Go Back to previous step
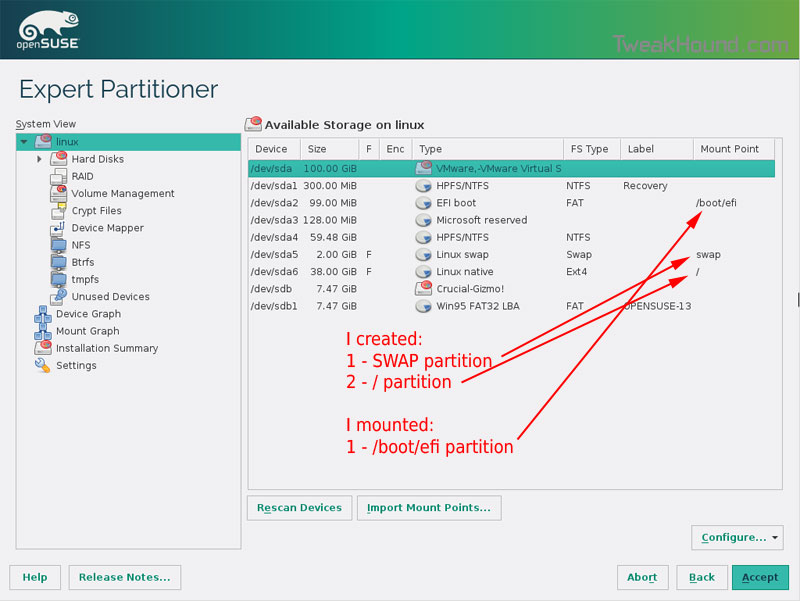Image resolution: width=800 pixels, height=601 pixels. pyautogui.click(x=702, y=577)
